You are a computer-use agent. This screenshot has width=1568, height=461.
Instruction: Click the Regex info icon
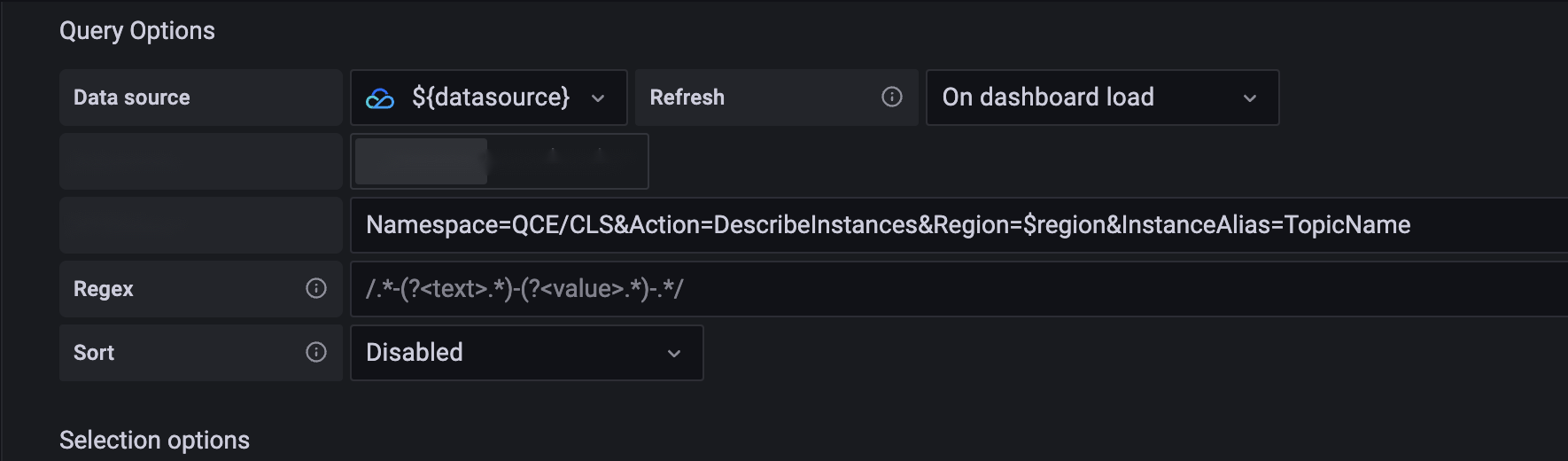tap(316, 289)
